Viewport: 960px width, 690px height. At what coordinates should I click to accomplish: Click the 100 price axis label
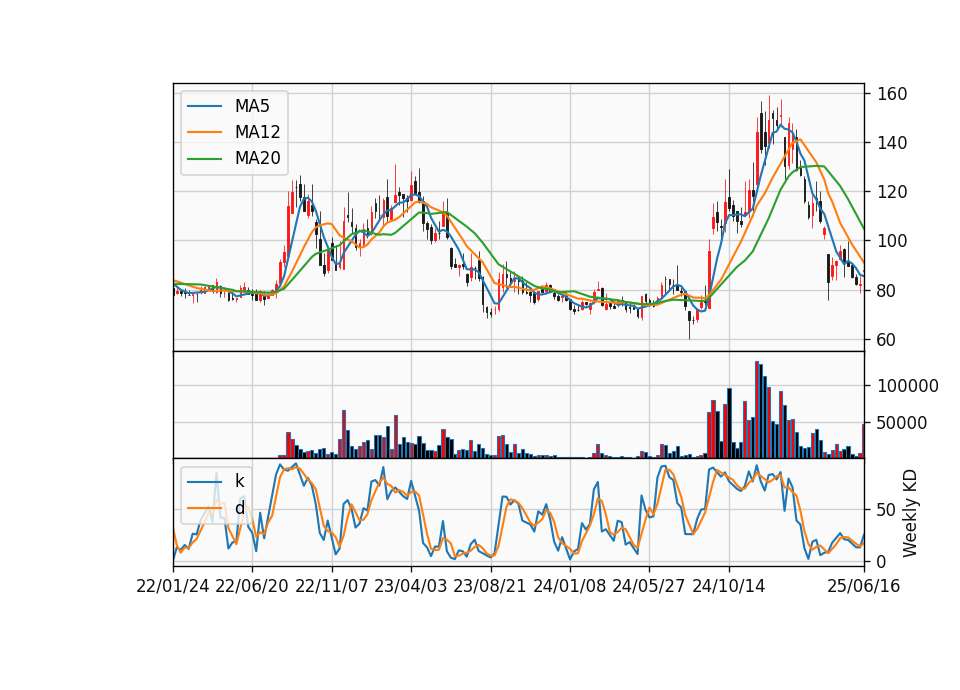point(892,241)
